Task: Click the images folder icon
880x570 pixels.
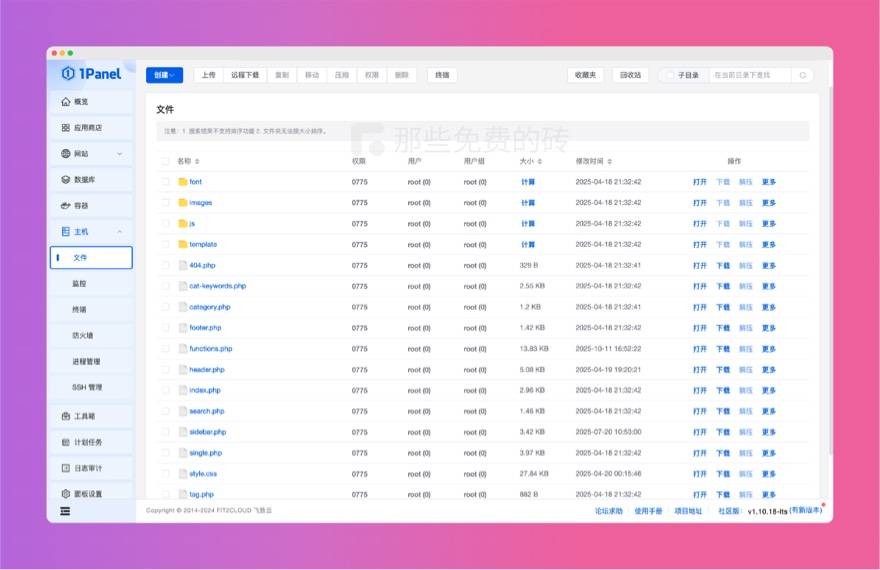Action: [x=183, y=203]
